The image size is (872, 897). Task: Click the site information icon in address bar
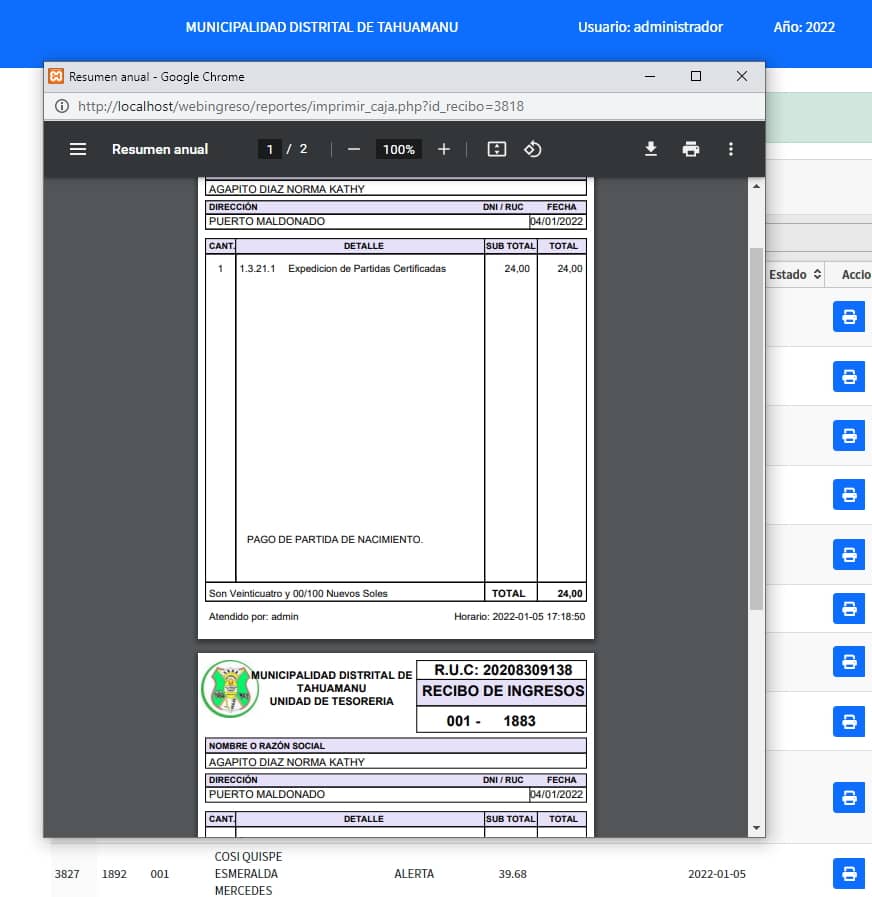(x=61, y=106)
